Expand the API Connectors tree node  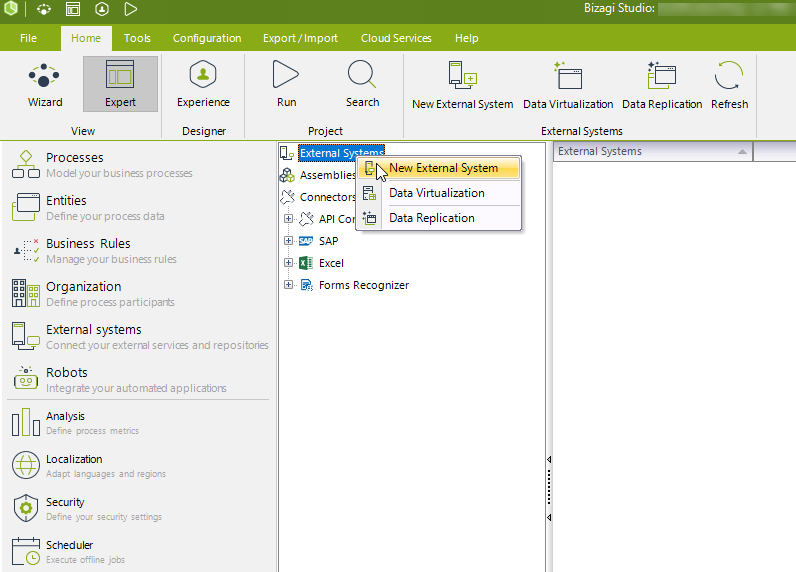coord(288,219)
